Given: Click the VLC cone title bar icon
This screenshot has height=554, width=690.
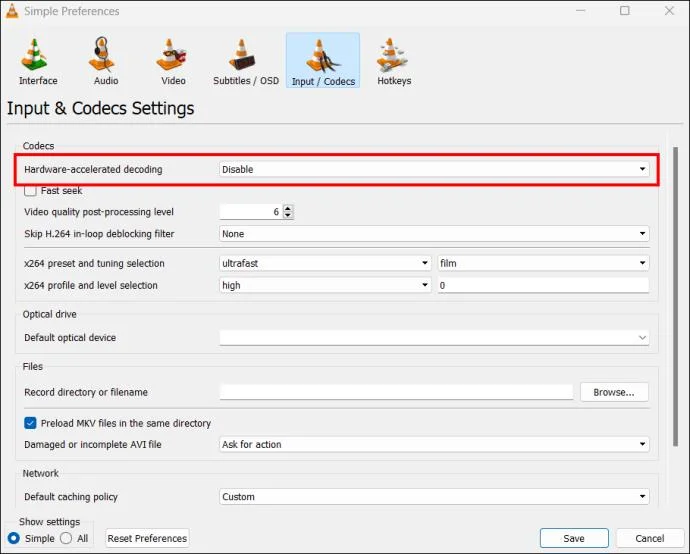Looking at the screenshot, I should point(12,11).
